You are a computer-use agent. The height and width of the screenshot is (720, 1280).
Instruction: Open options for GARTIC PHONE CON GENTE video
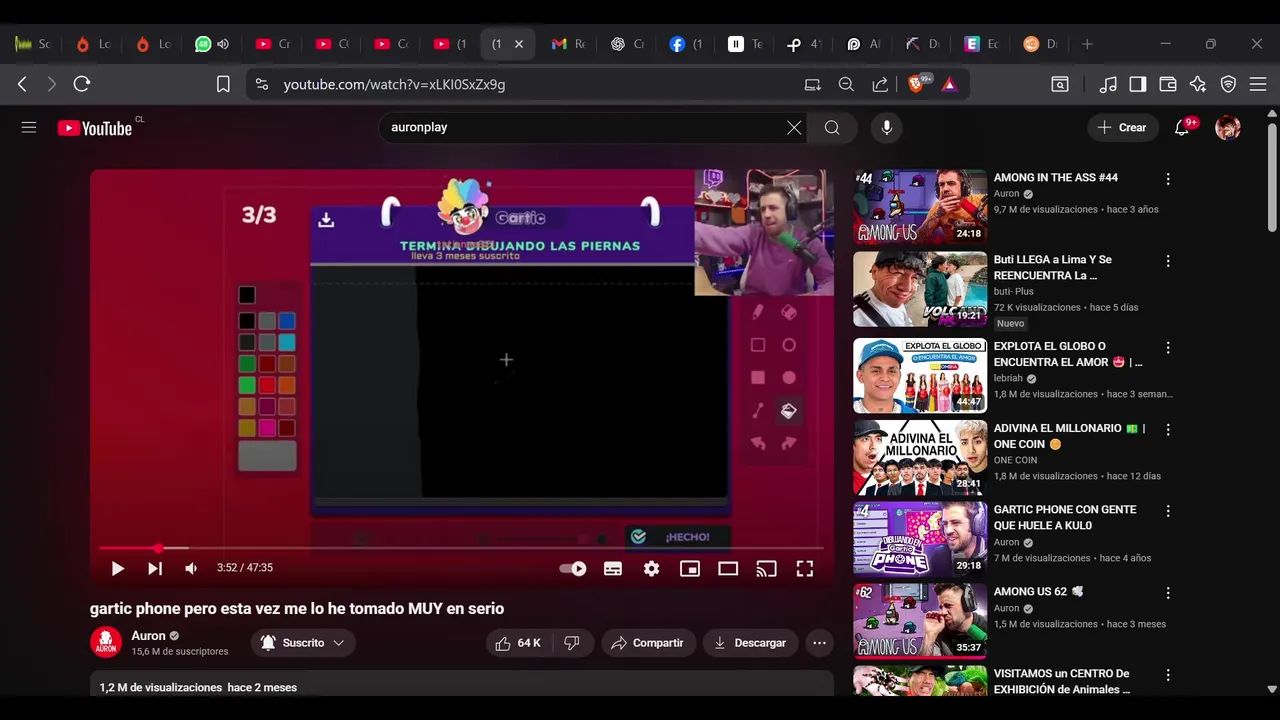coord(1167,511)
